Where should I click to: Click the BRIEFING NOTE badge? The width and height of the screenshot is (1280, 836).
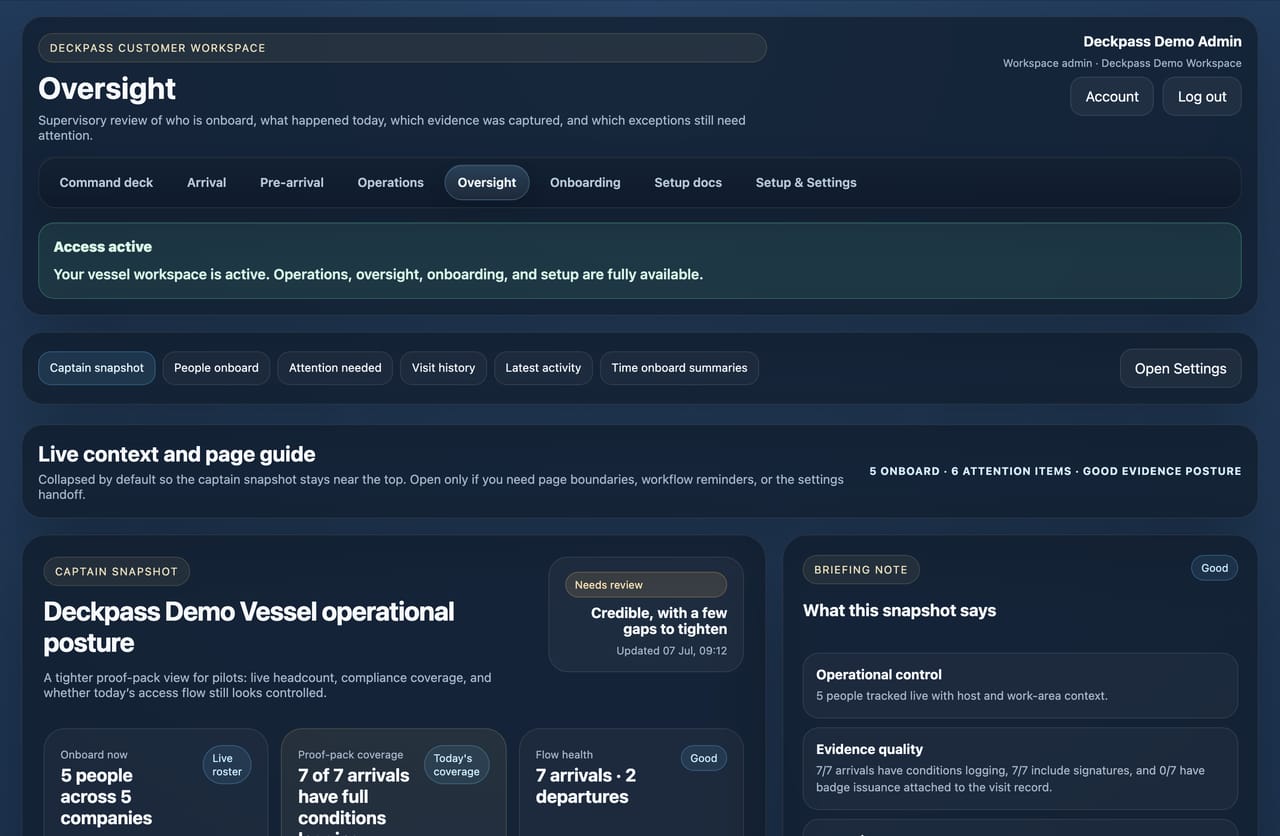coord(861,570)
